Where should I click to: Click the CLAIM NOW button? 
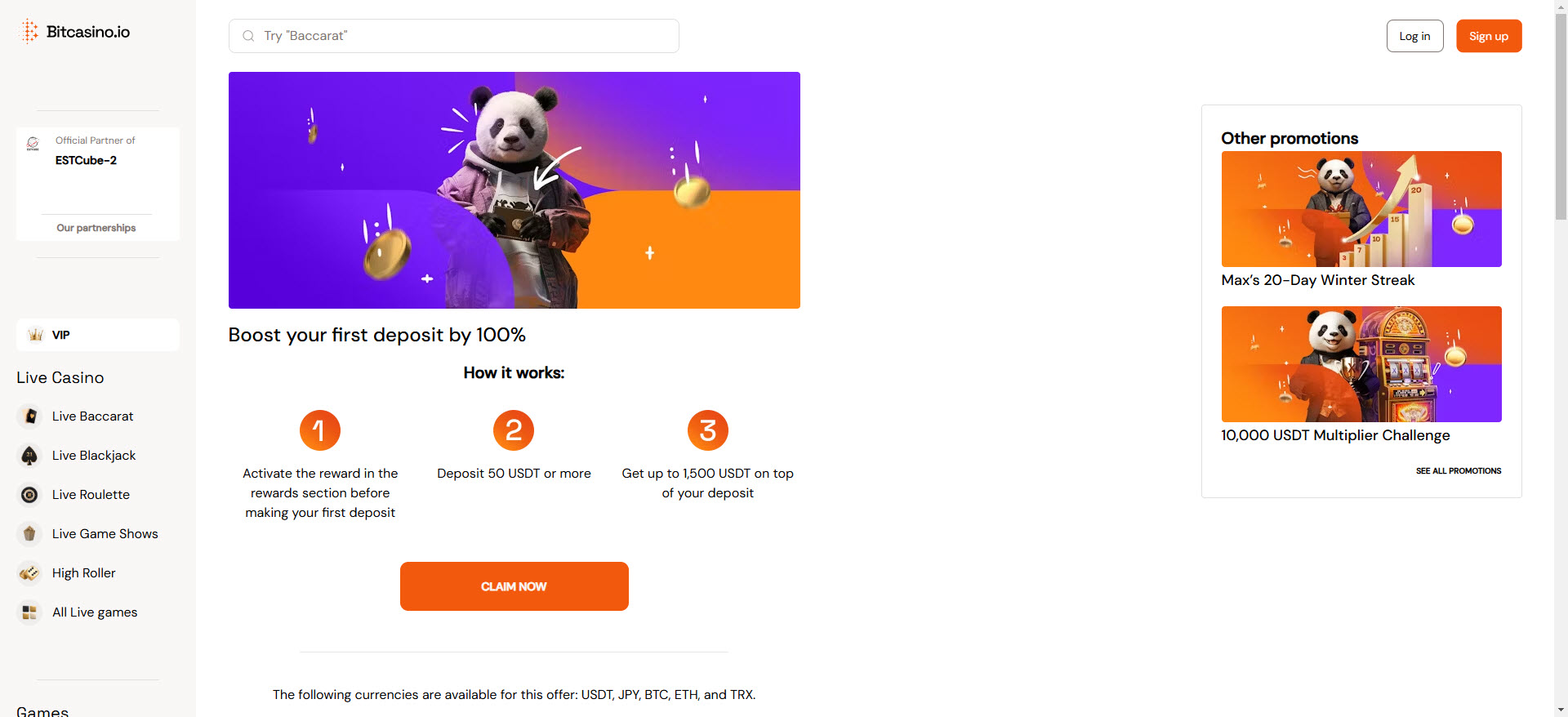point(514,586)
